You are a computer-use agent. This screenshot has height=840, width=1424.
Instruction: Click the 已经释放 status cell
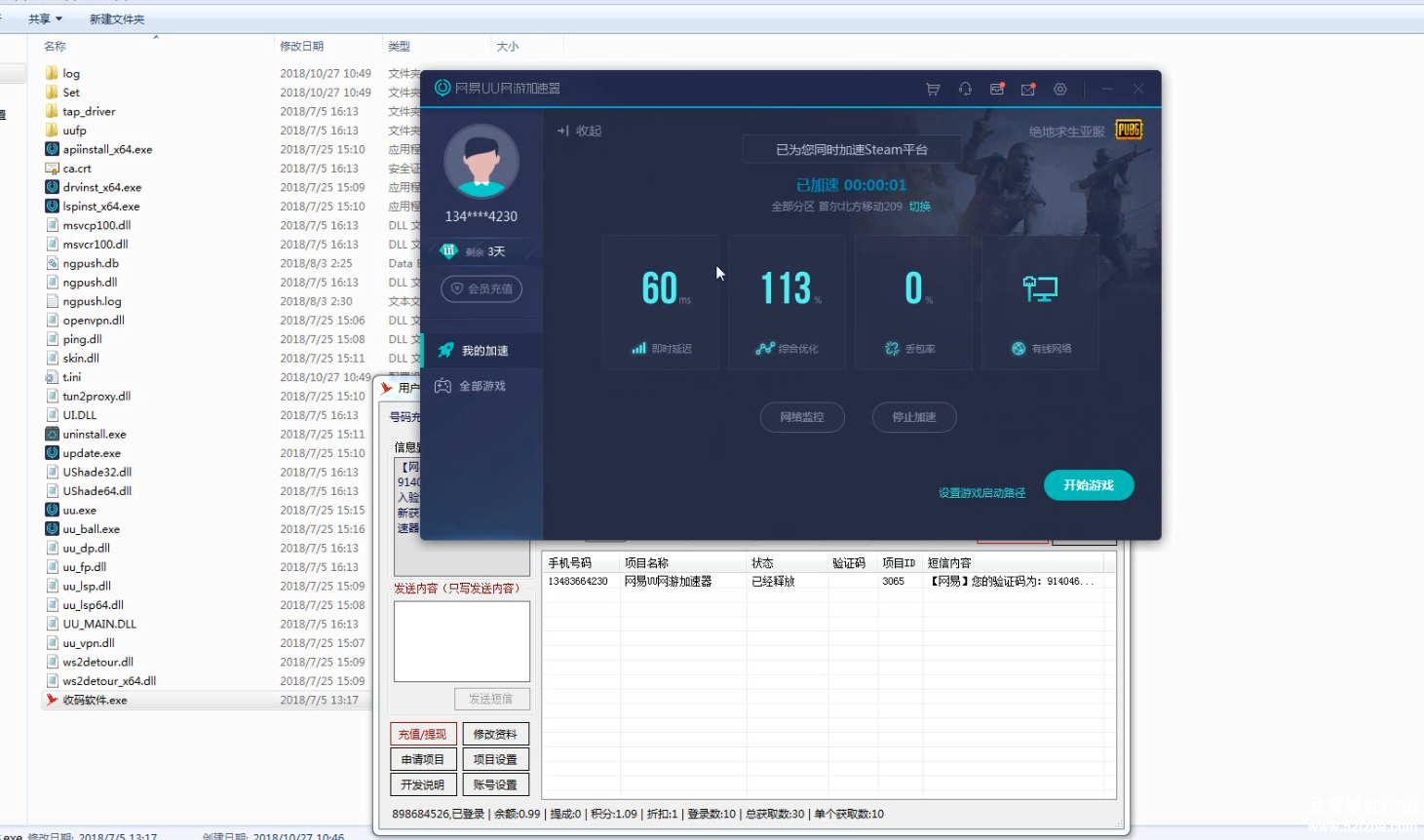click(773, 581)
